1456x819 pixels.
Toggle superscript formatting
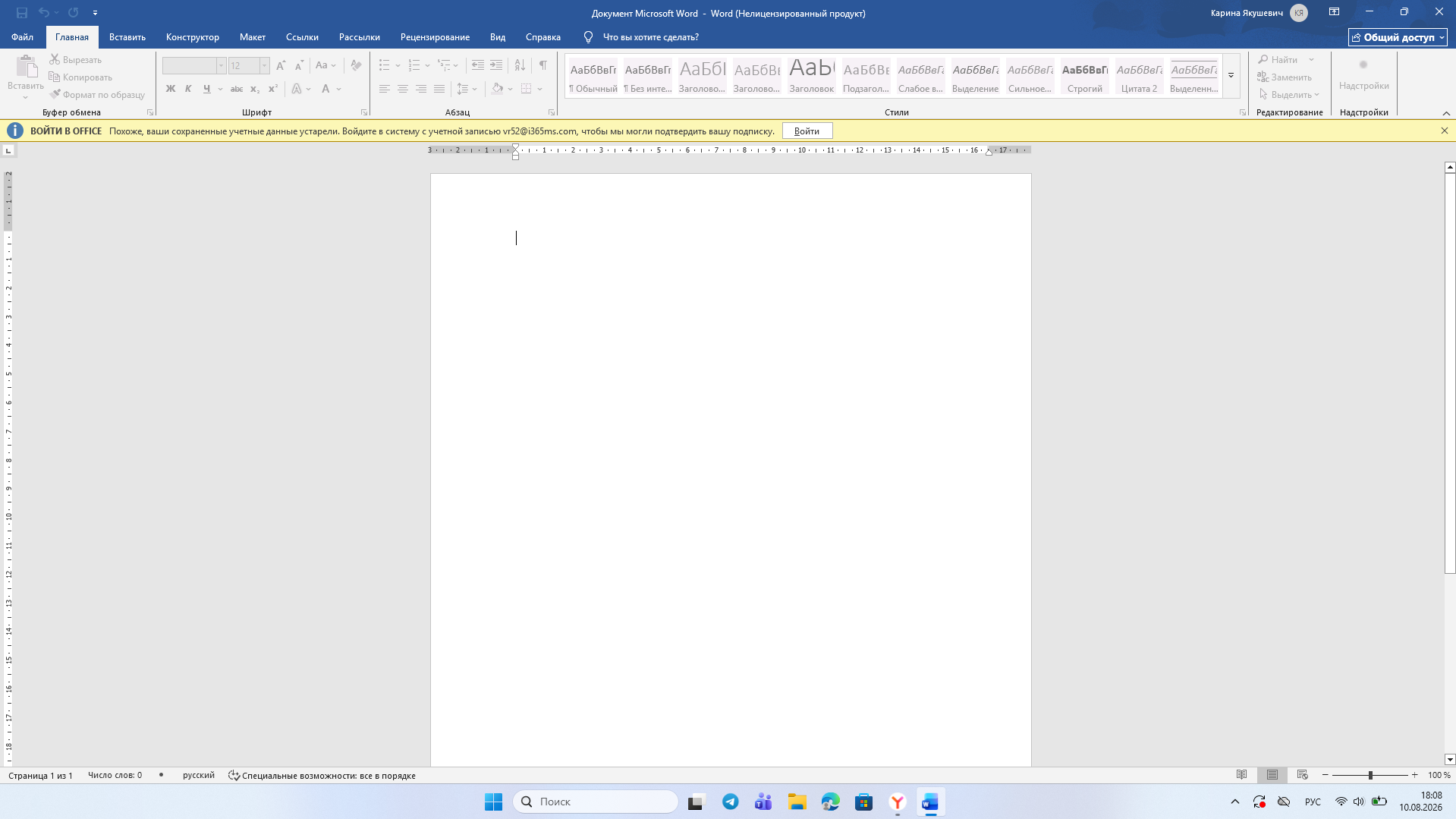pos(273,89)
